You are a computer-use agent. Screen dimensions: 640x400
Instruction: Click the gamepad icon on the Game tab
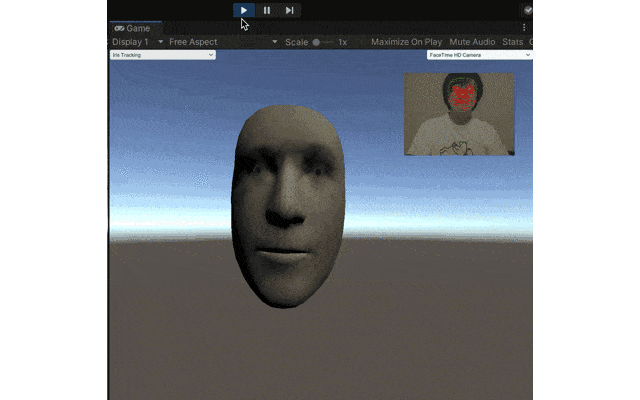[119, 28]
